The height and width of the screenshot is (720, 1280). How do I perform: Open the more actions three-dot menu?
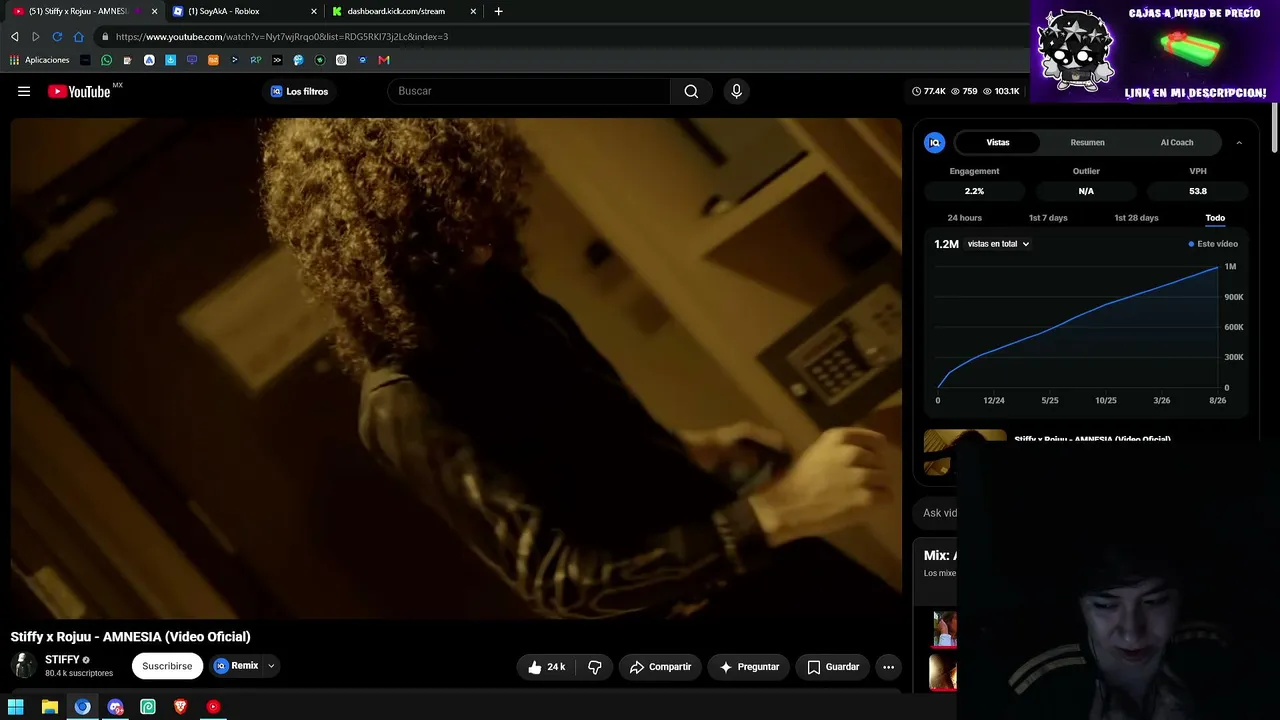(888, 667)
